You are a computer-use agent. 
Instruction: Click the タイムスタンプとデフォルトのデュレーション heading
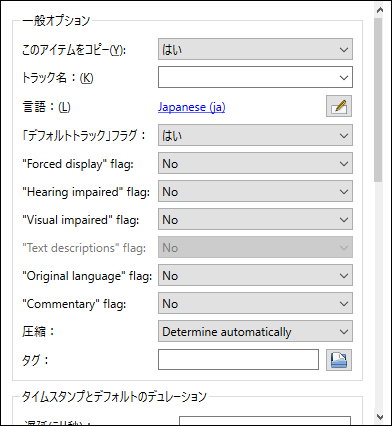click(x=114, y=397)
